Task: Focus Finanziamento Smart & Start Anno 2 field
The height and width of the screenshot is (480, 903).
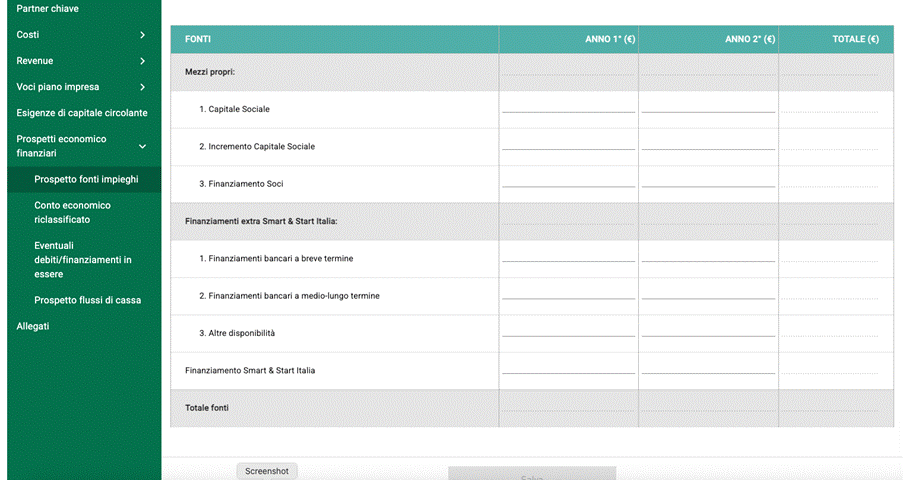Action: 708,368
